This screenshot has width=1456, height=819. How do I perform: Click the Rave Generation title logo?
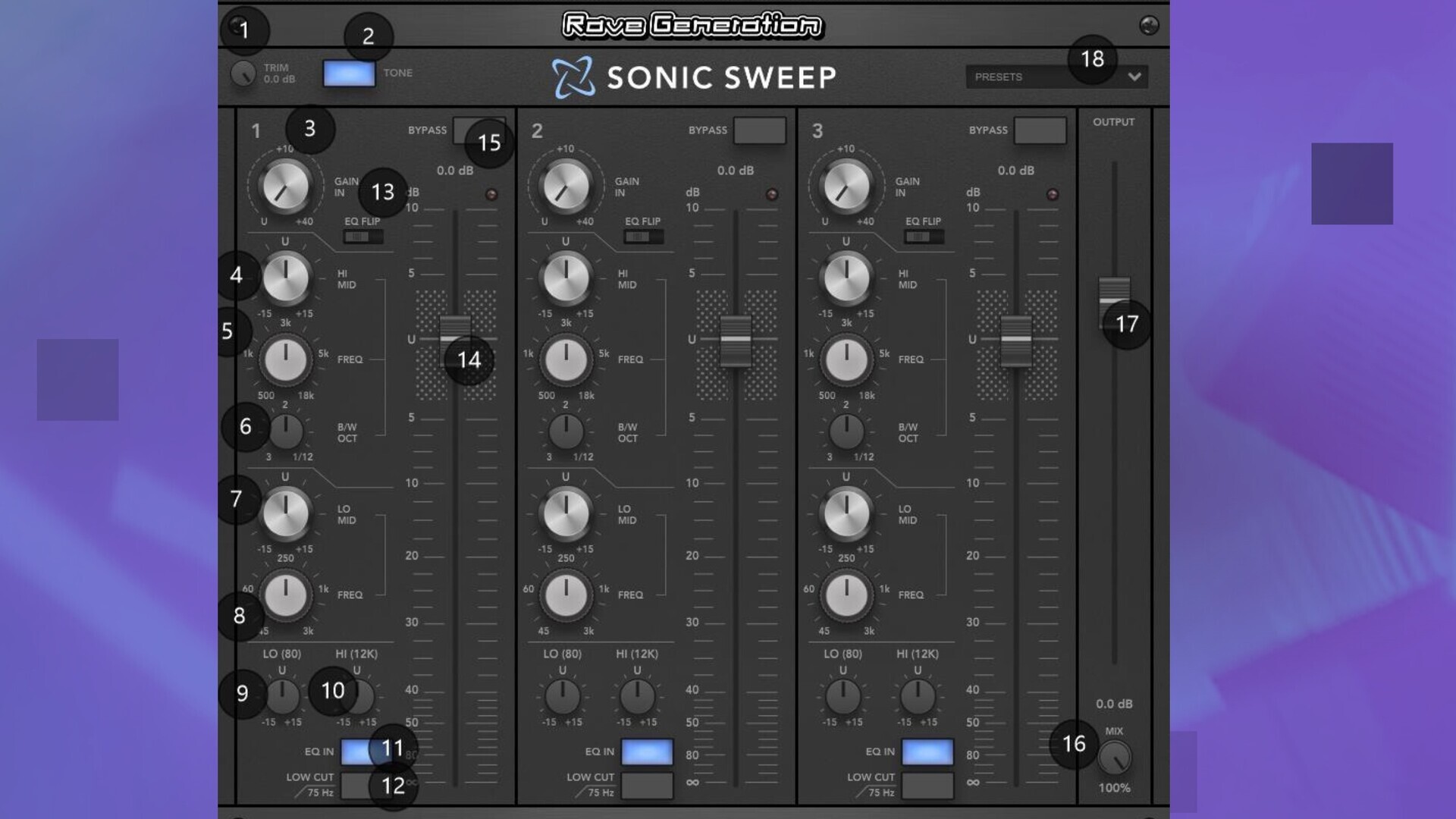692,25
